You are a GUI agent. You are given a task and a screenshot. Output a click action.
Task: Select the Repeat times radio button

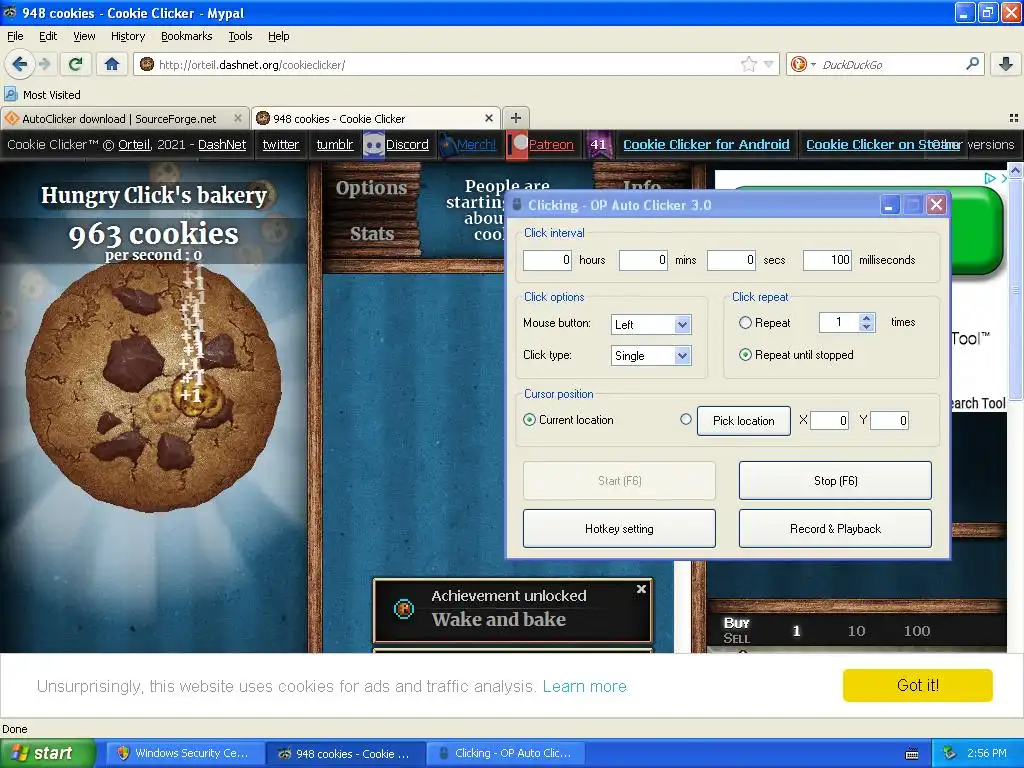click(x=745, y=323)
